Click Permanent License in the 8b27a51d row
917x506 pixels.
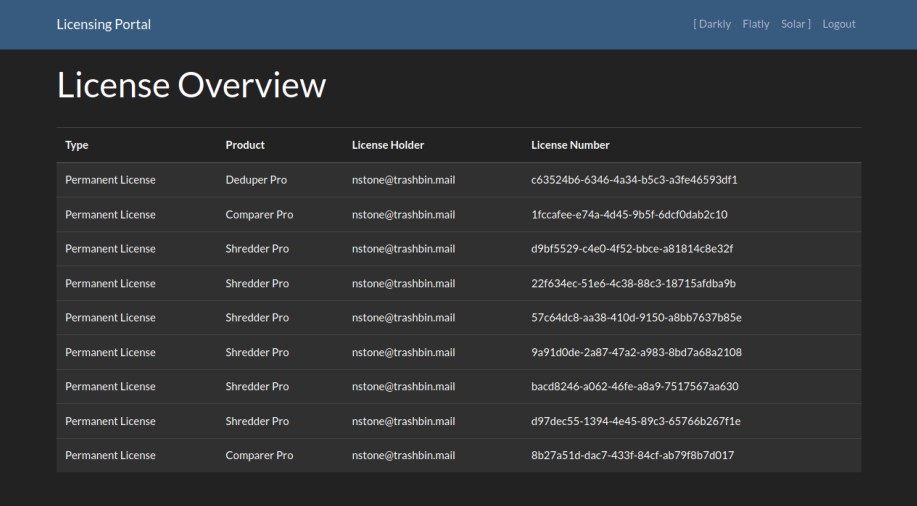(110, 455)
